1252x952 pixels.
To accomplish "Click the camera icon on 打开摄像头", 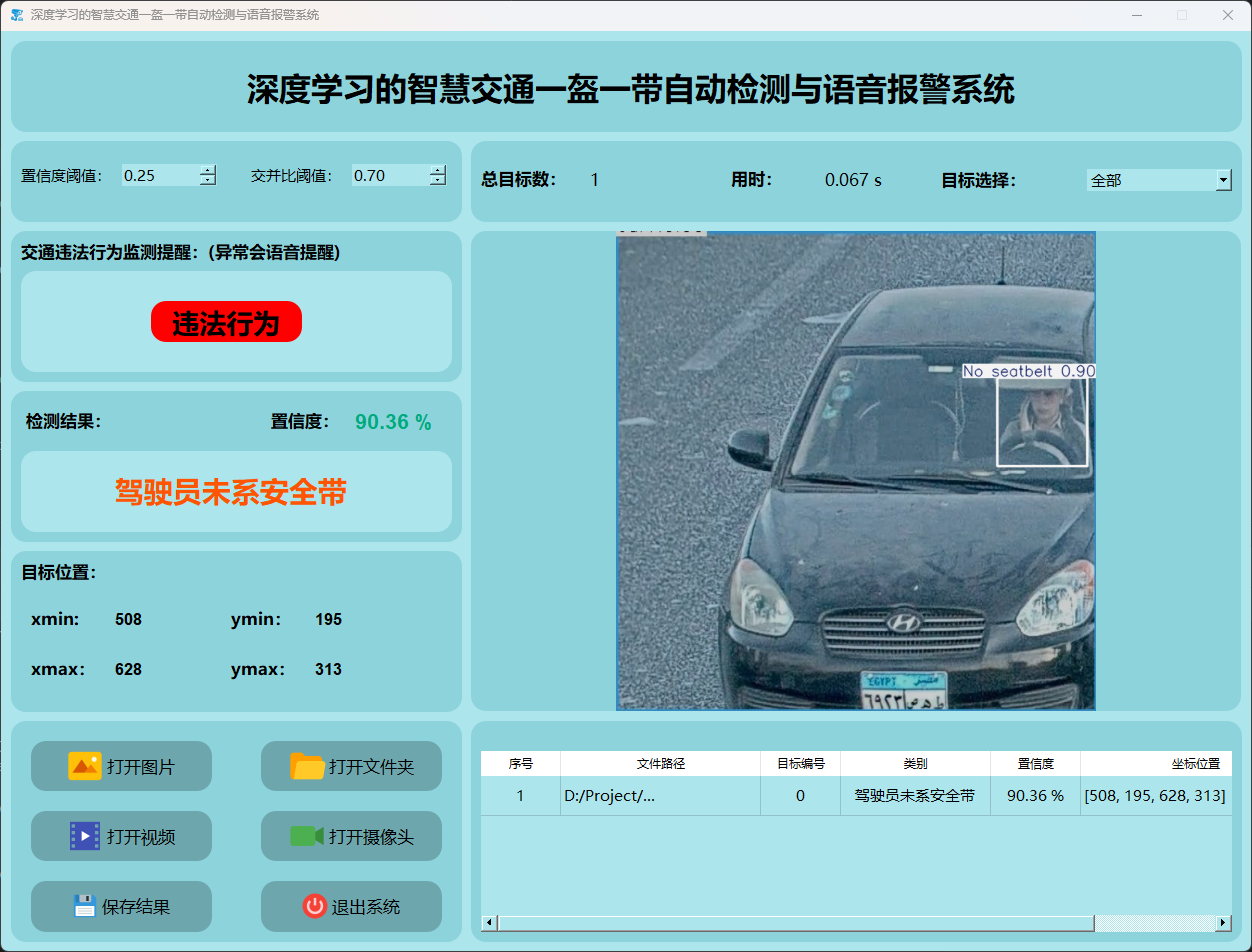I will click(307, 836).
